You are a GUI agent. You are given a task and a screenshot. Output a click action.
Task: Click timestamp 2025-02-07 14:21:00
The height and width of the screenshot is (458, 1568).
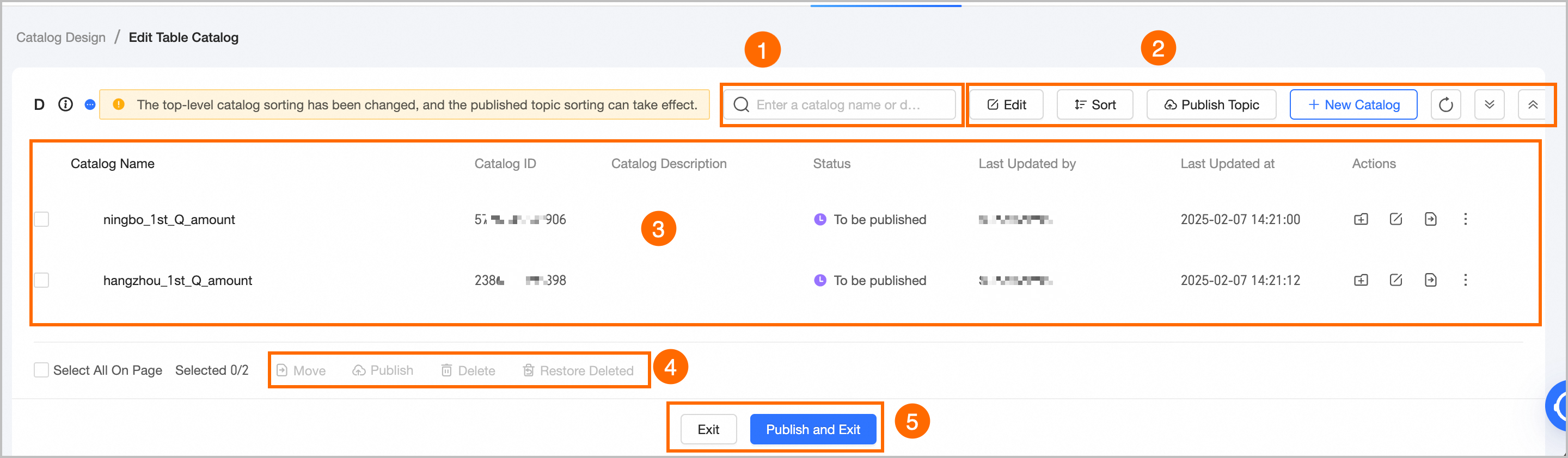coord(1241,220)
